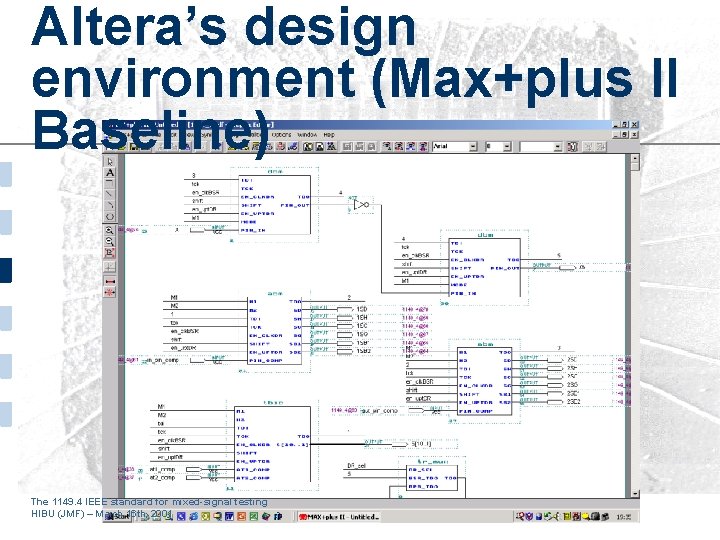Viewport: 720px width, 540px height.
Task: Open the Window menu
Action: tap(307, 135)
